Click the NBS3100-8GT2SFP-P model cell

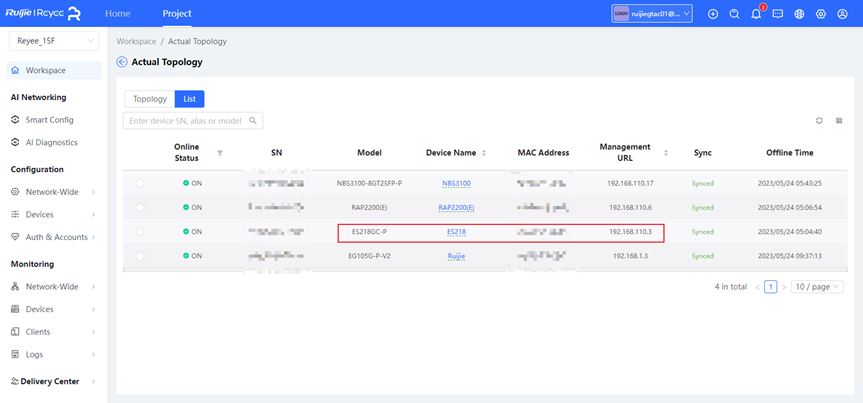(x=369, y=183)
